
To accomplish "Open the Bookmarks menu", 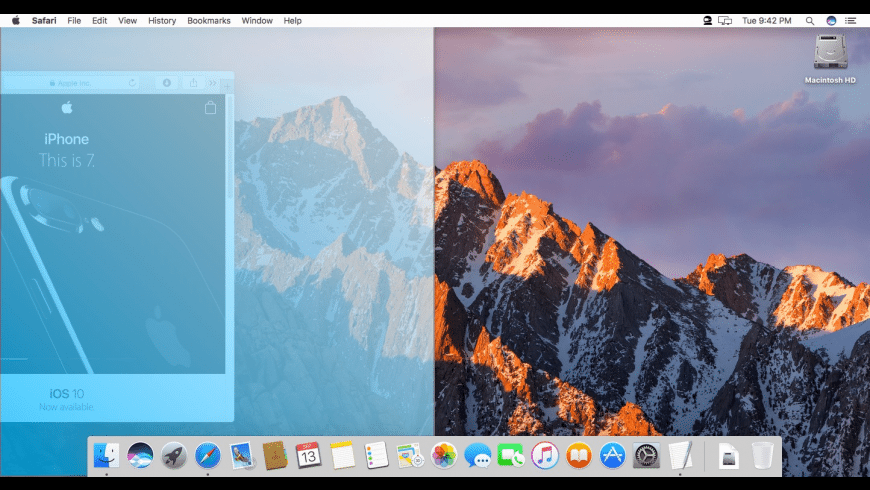I will coord(208,20).
